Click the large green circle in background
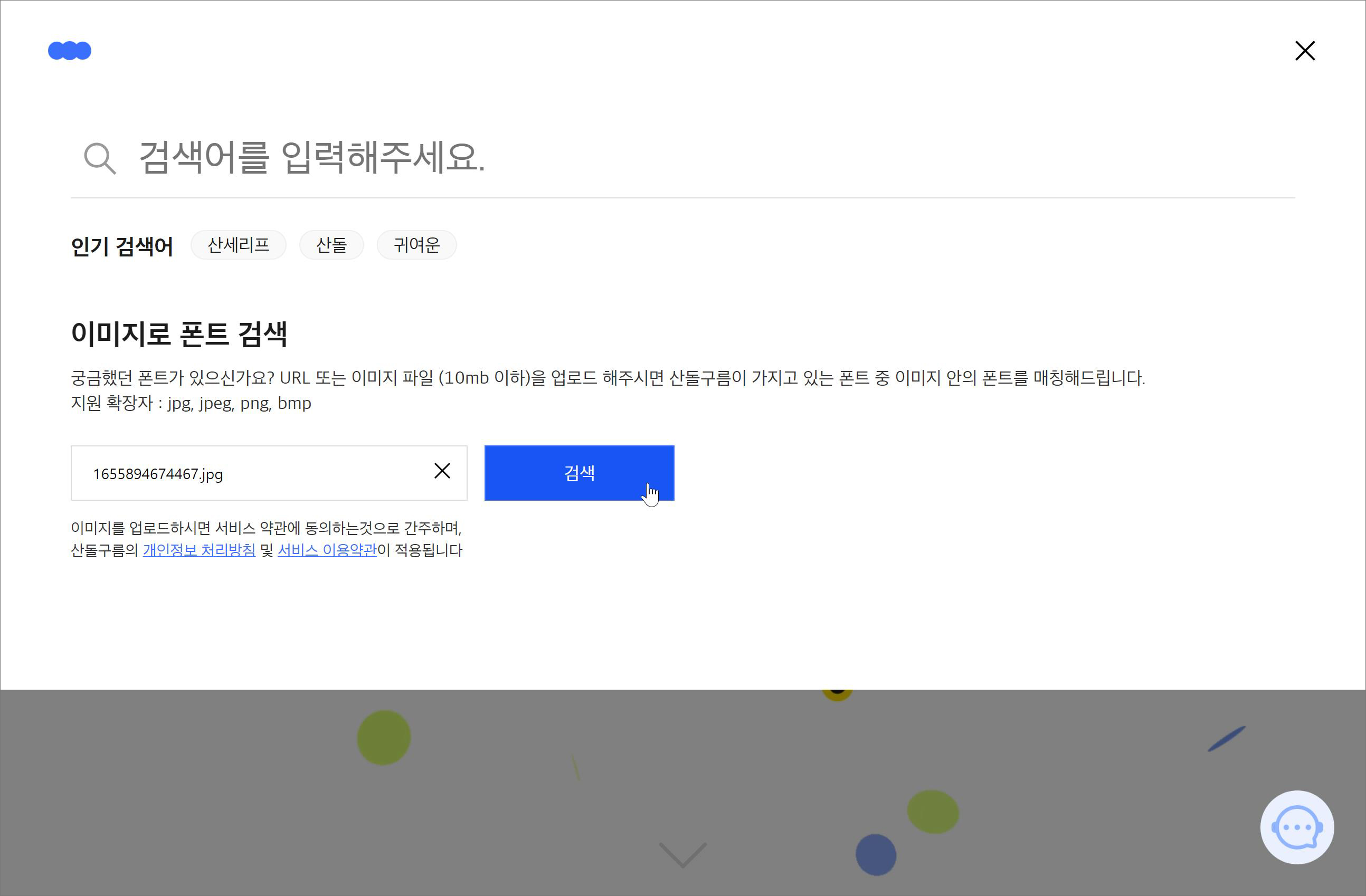The height and width of the screenshot is (896, 1366). point(383,738)
